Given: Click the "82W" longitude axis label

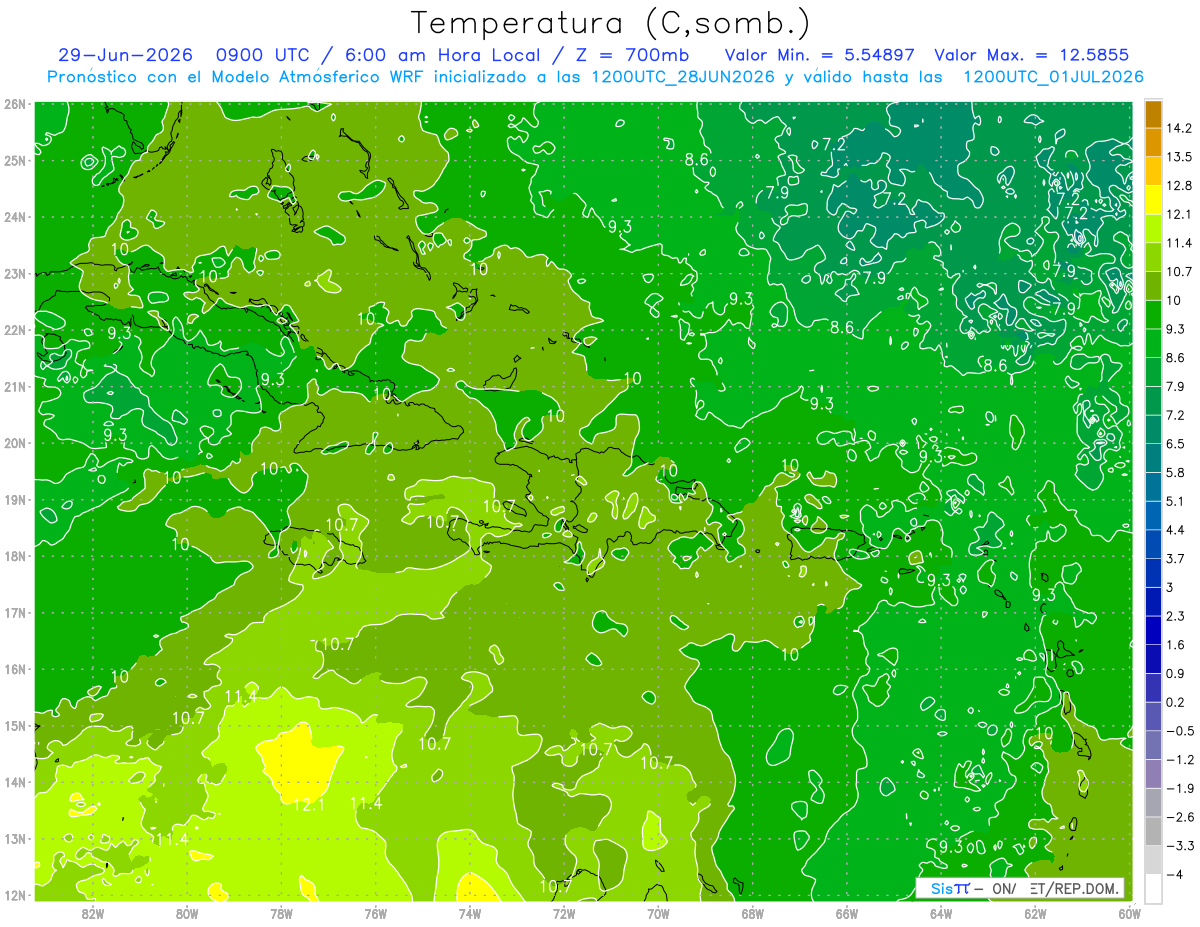Looking at the screenshot, I should tap(93, 913).
